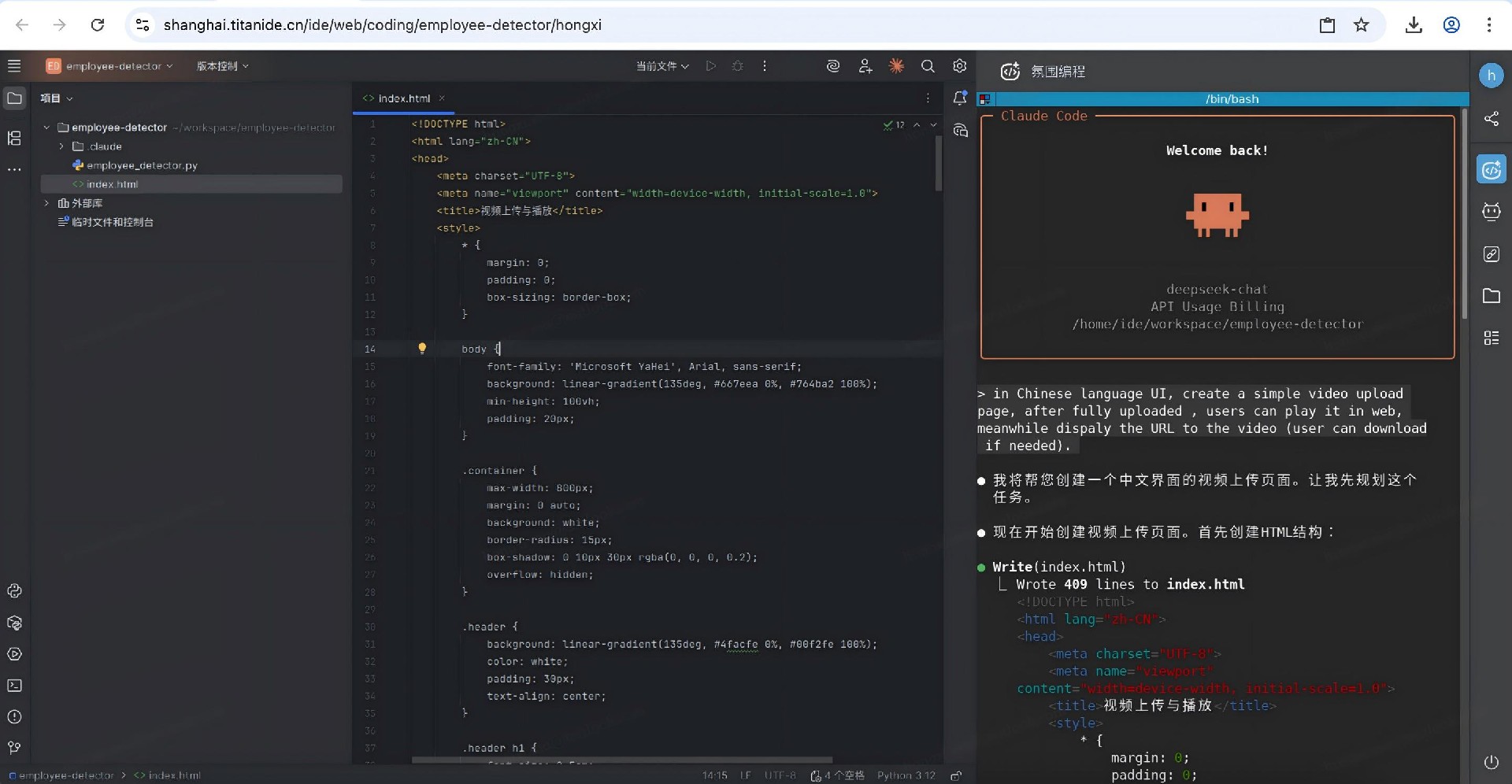
Task: Click the power icon at bottom right
Action: point(1491,762)
